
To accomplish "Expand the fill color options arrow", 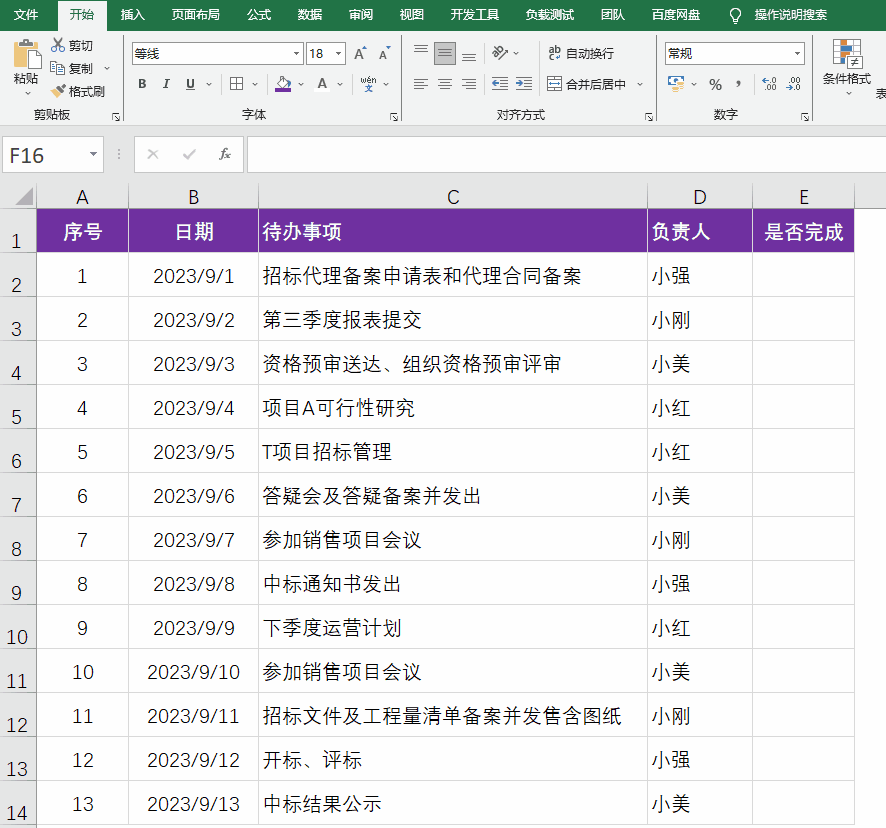I will [301, 84].
